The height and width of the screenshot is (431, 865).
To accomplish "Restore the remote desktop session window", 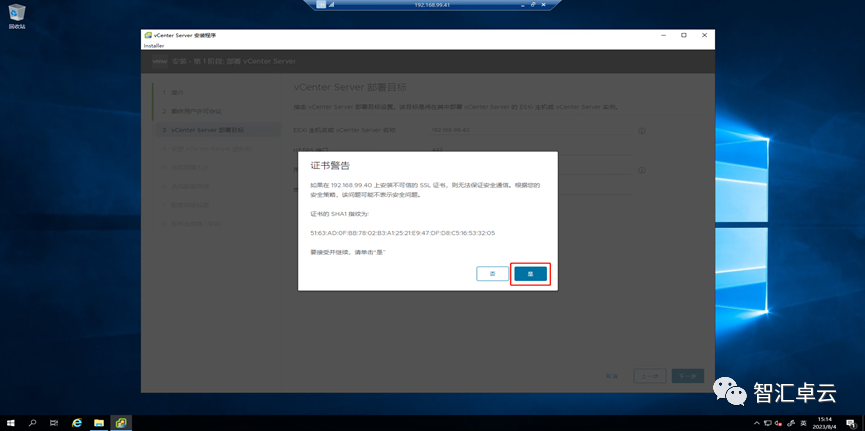I will click(x=533, y=4).
